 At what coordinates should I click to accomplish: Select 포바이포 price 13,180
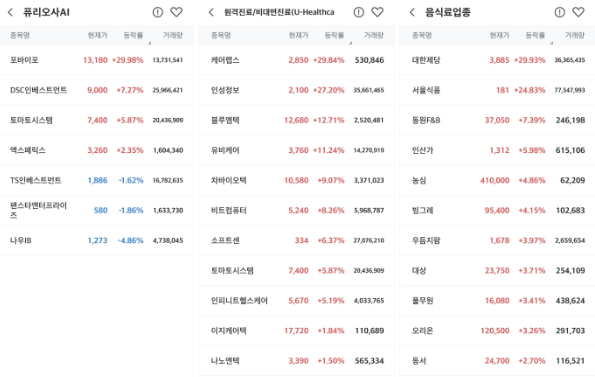click(x=95, y=60)
